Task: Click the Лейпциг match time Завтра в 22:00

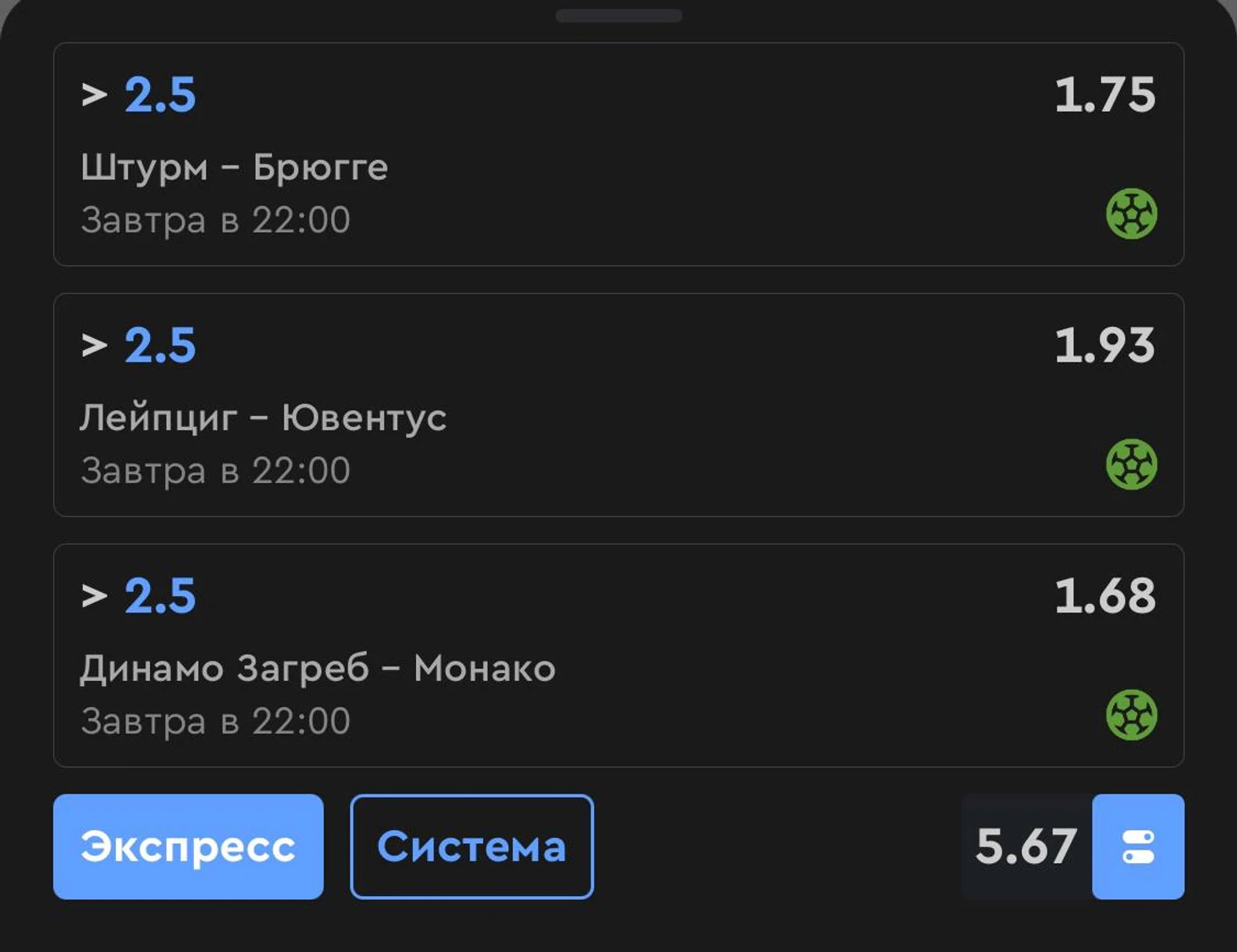Action: pyautogui.click(x=215, y=471)
